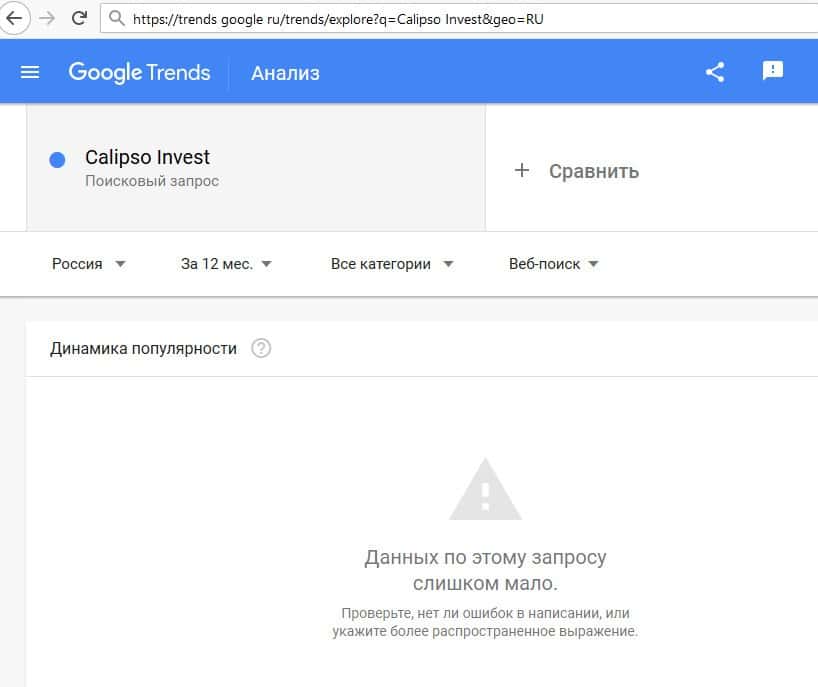Reload the page with refresh icon
This screenshot has height=687, width=818.
[79, 18]
